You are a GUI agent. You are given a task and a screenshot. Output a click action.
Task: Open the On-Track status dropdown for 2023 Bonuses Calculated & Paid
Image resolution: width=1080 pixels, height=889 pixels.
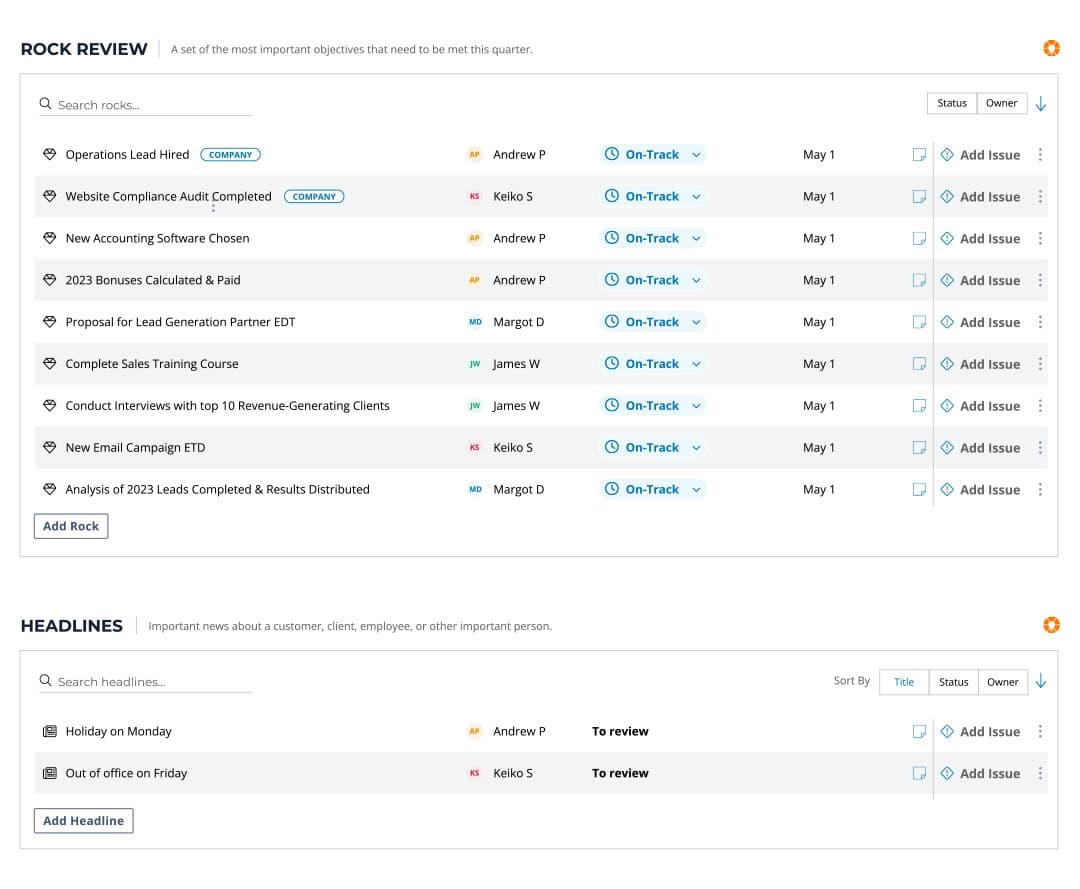(x=696, y=280)
